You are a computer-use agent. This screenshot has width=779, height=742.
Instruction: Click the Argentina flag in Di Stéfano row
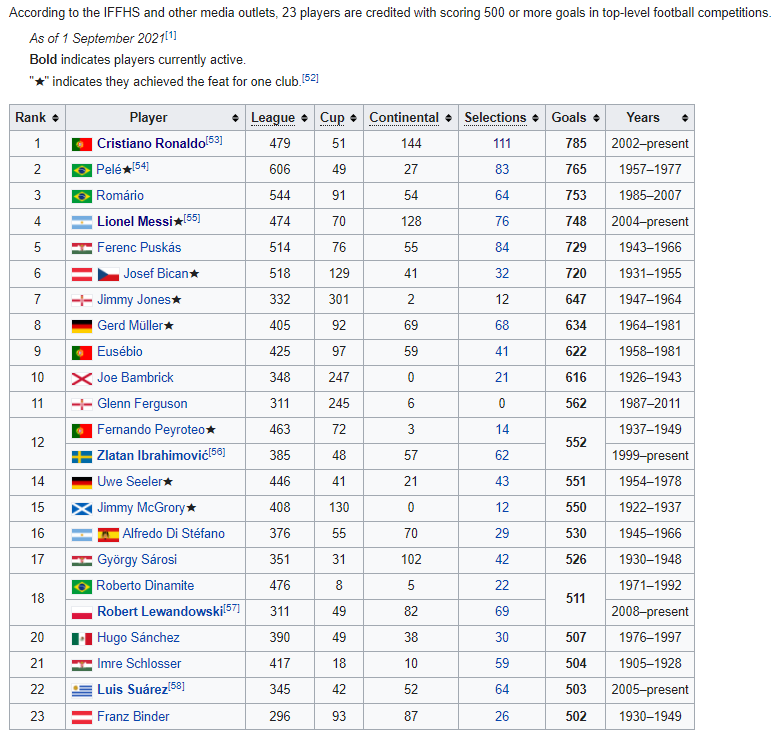click(x=81, y=534)
